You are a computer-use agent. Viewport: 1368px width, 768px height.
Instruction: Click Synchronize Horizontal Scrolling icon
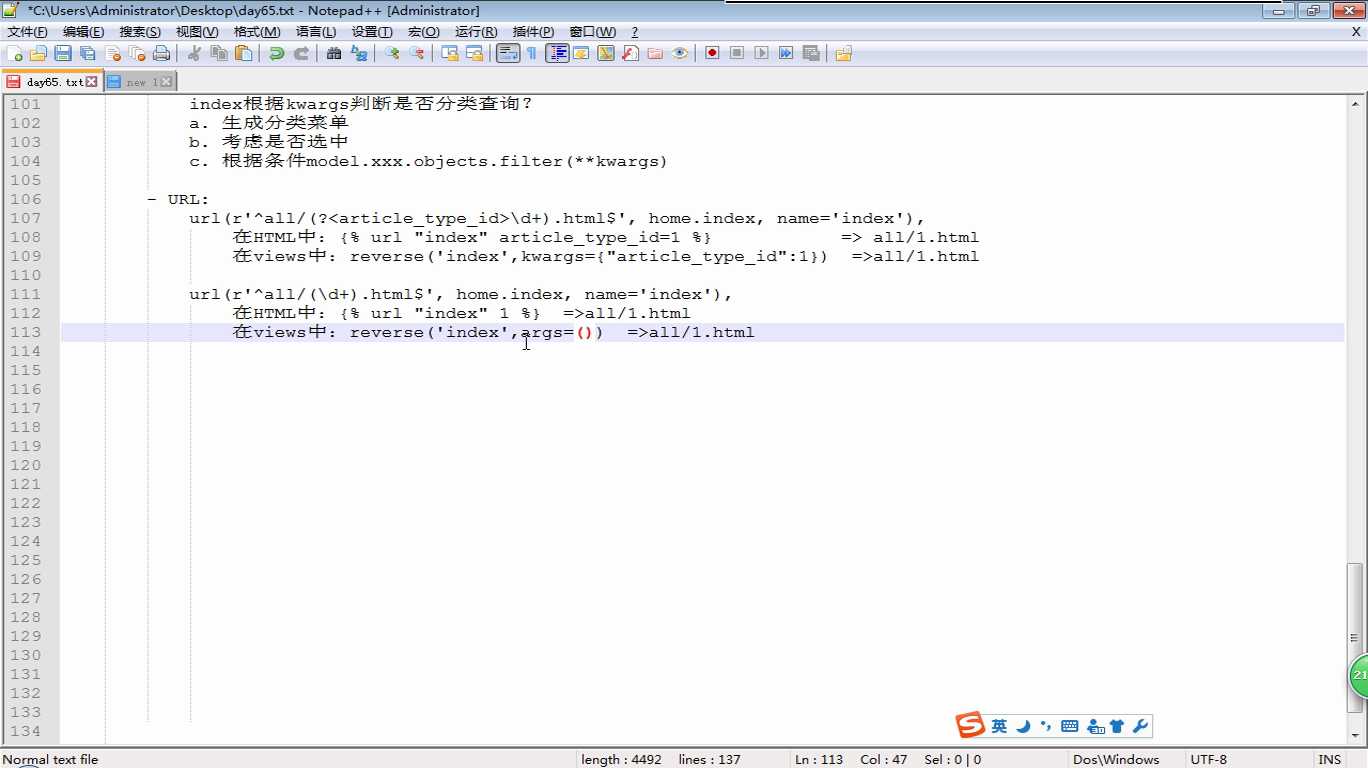(474, 53)
